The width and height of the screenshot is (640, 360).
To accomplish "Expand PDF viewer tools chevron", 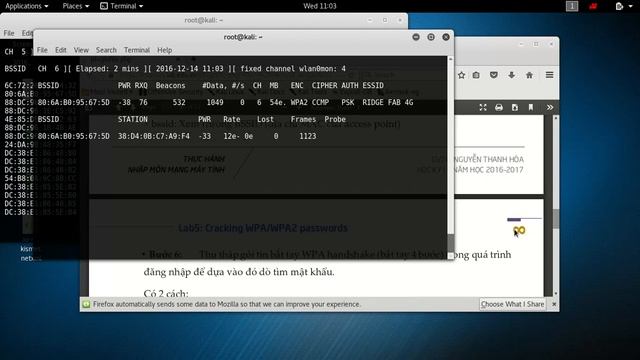I will 550,107.
